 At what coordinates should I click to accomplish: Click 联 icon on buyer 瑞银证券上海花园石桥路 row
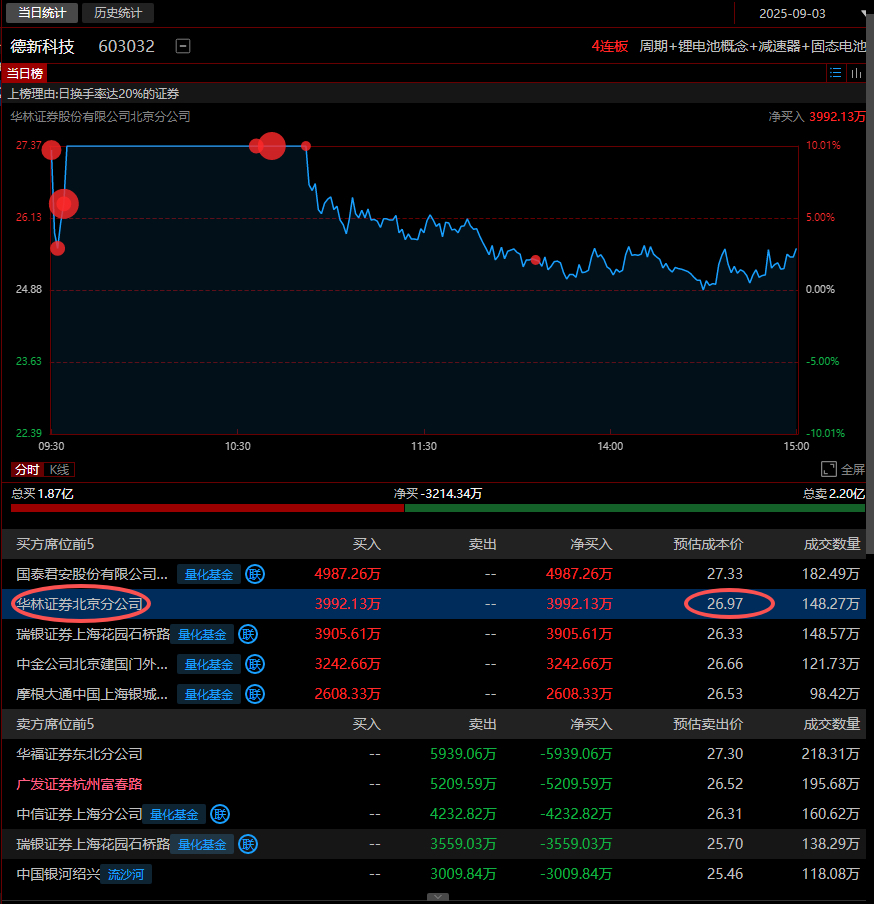[x=248, y=634]
